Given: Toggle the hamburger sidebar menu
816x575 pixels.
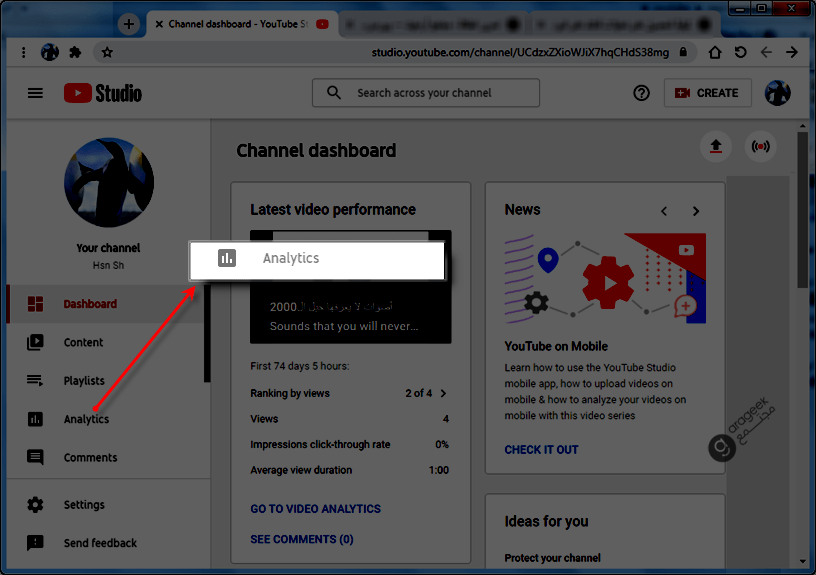Looking at the screenshot, I should [x=35, y=93].
